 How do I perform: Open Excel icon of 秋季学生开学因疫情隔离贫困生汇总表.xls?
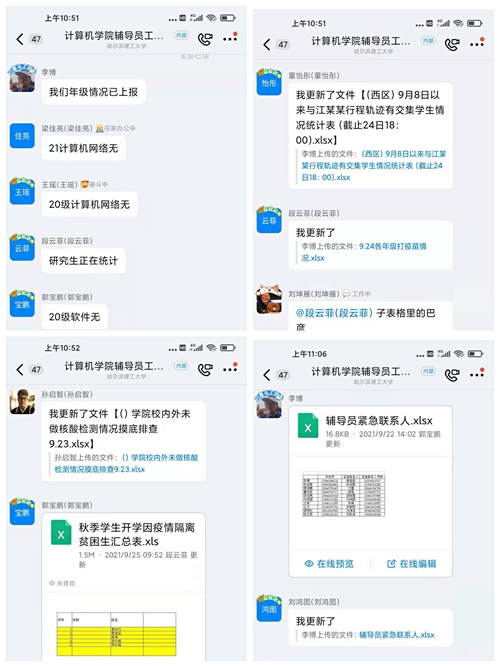coord(61,533)
